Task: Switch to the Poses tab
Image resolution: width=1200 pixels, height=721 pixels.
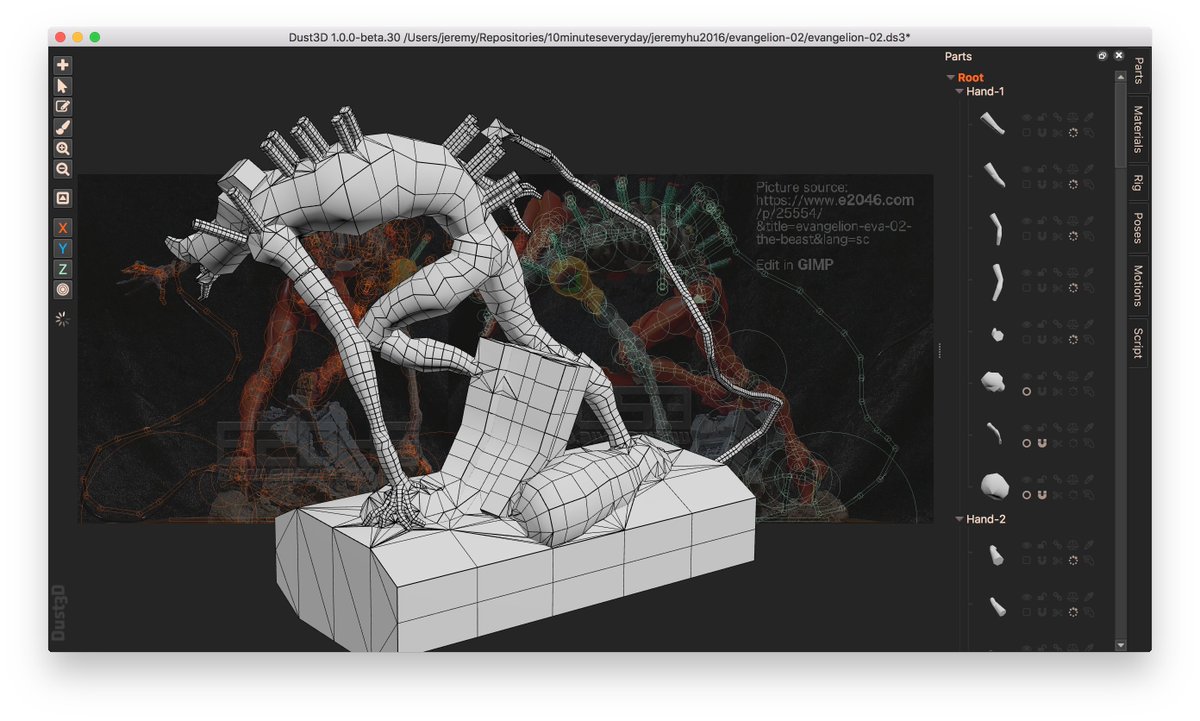Action: [x=1139, y=228]
